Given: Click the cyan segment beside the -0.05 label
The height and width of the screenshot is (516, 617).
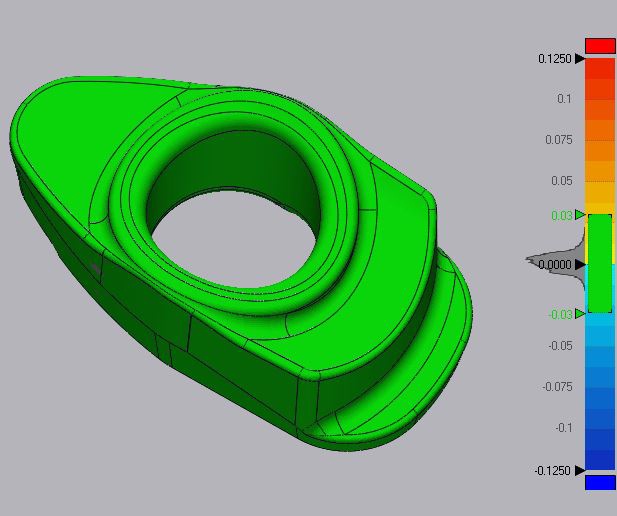Looking at the screenshot, I should tap(600, 345).
